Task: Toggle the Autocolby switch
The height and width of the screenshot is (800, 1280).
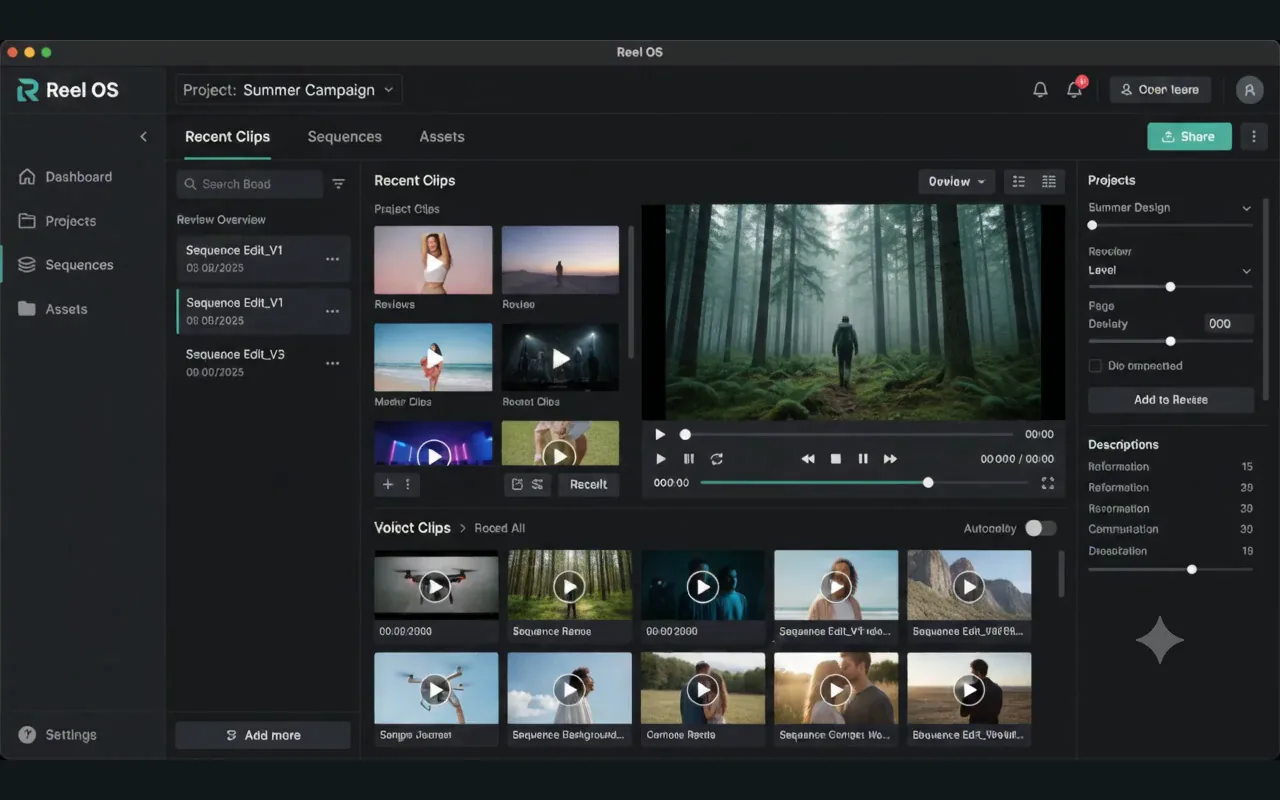Action: (x=1040, y=528)
